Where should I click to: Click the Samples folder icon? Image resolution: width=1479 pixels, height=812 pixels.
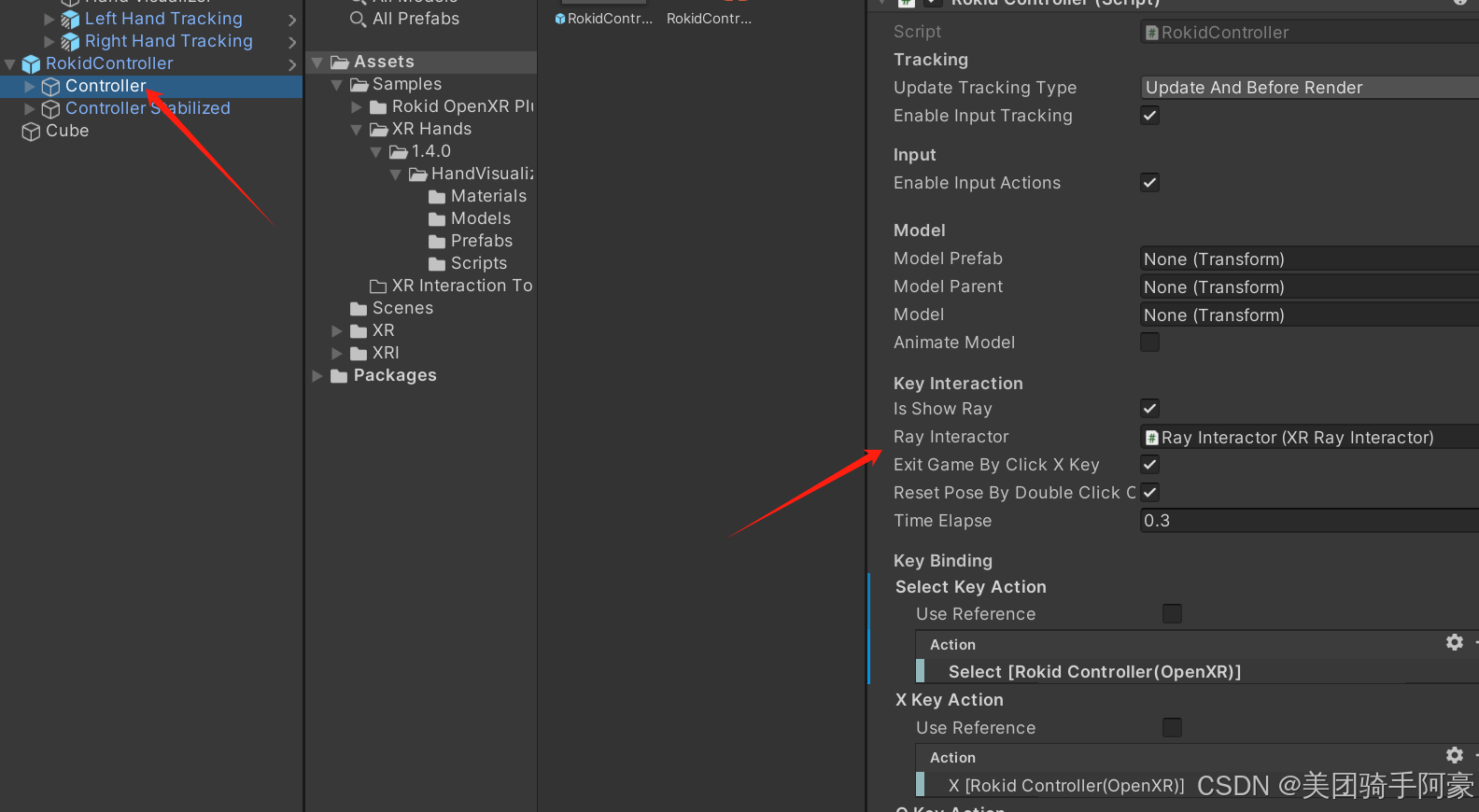click(359, 85)
